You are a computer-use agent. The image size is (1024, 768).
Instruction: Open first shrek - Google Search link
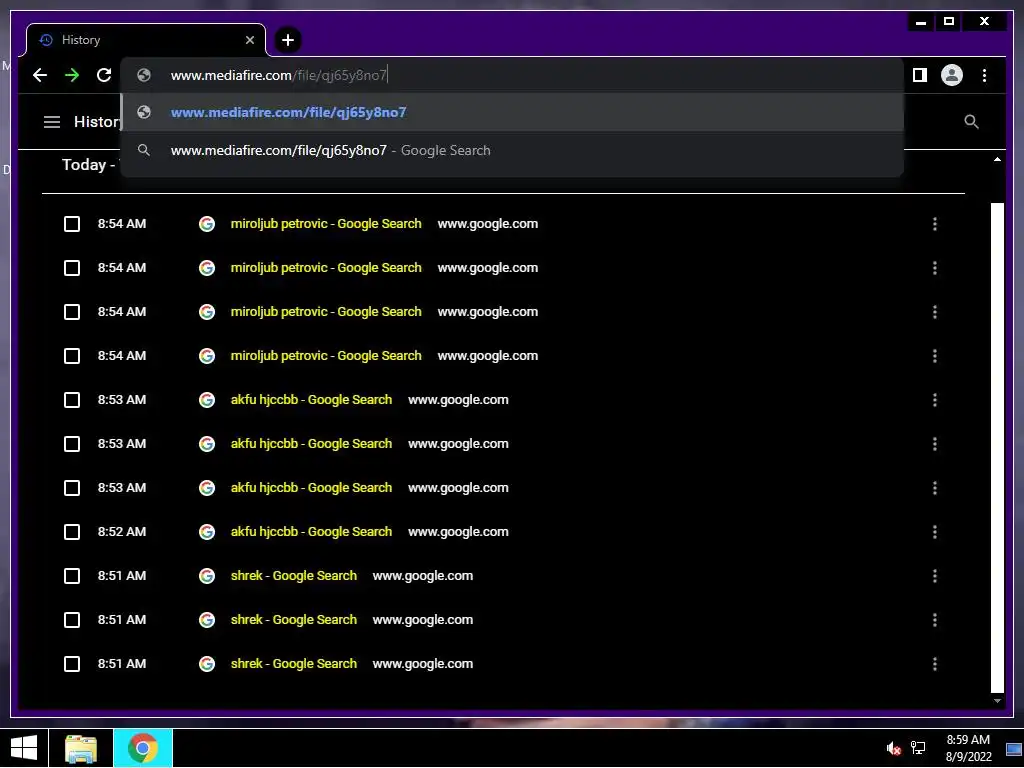(x=293, y=576)
